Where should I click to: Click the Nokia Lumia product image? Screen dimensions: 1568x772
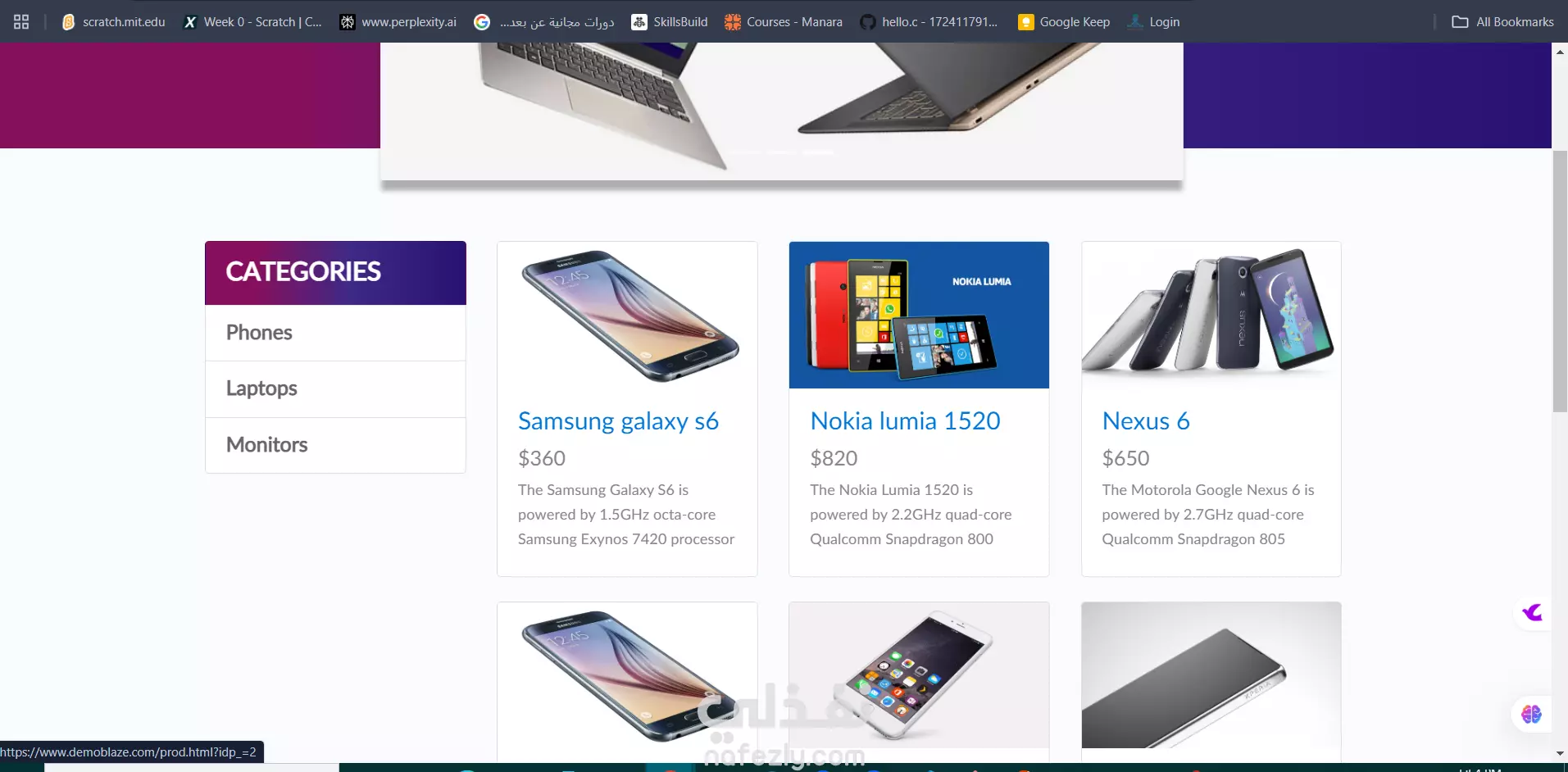[x=919, y=315]
